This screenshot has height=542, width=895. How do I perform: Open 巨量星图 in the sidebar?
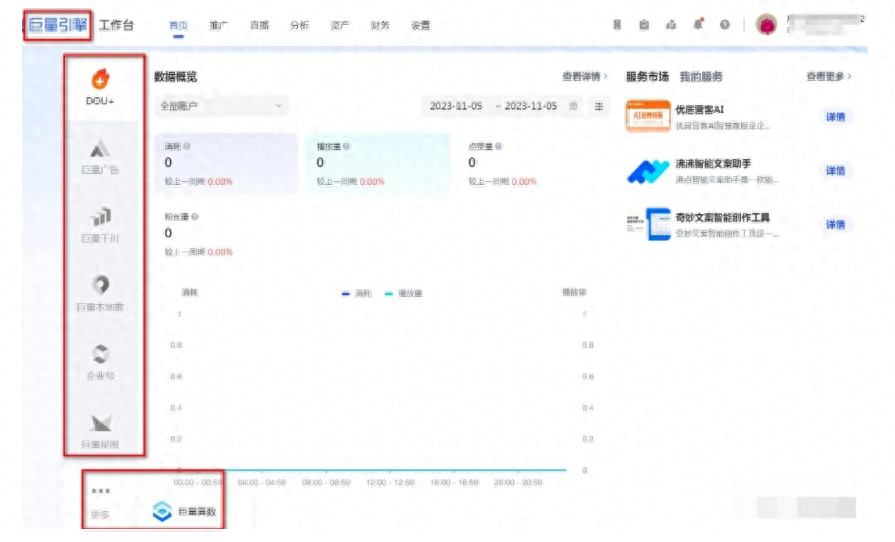click(100, 431)
